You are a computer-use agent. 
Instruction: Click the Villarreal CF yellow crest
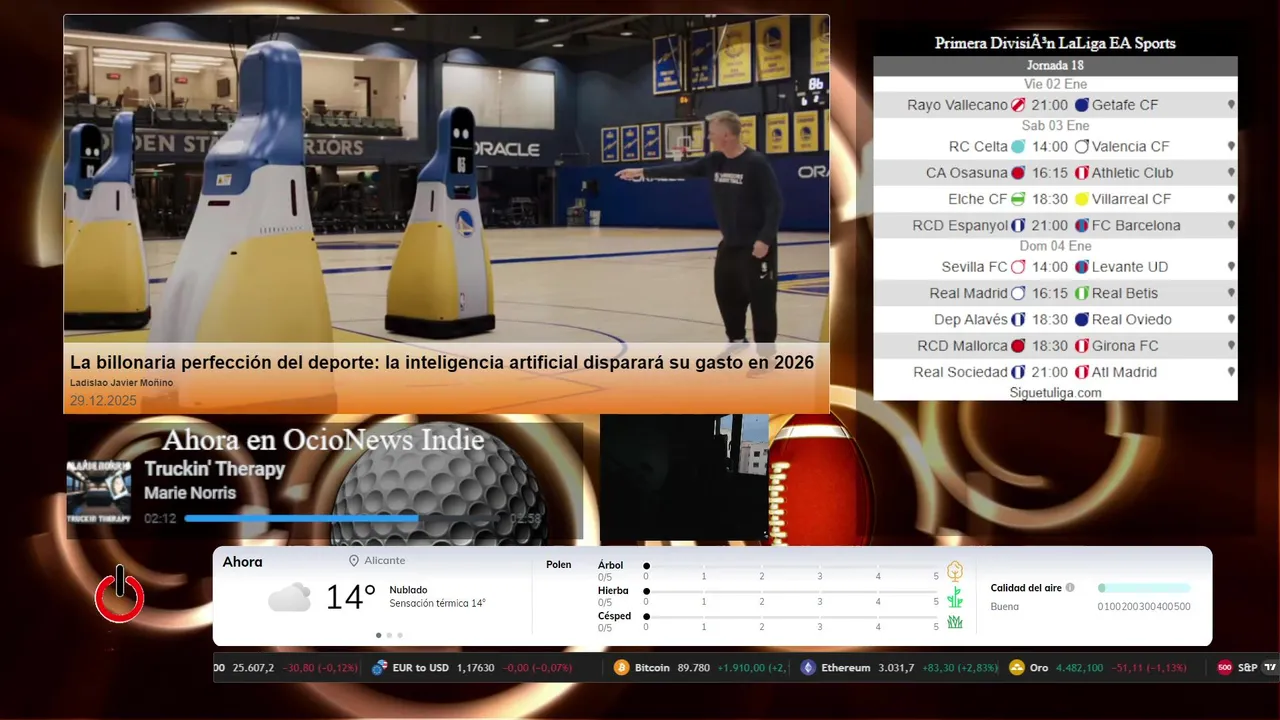pos(1082,199)
